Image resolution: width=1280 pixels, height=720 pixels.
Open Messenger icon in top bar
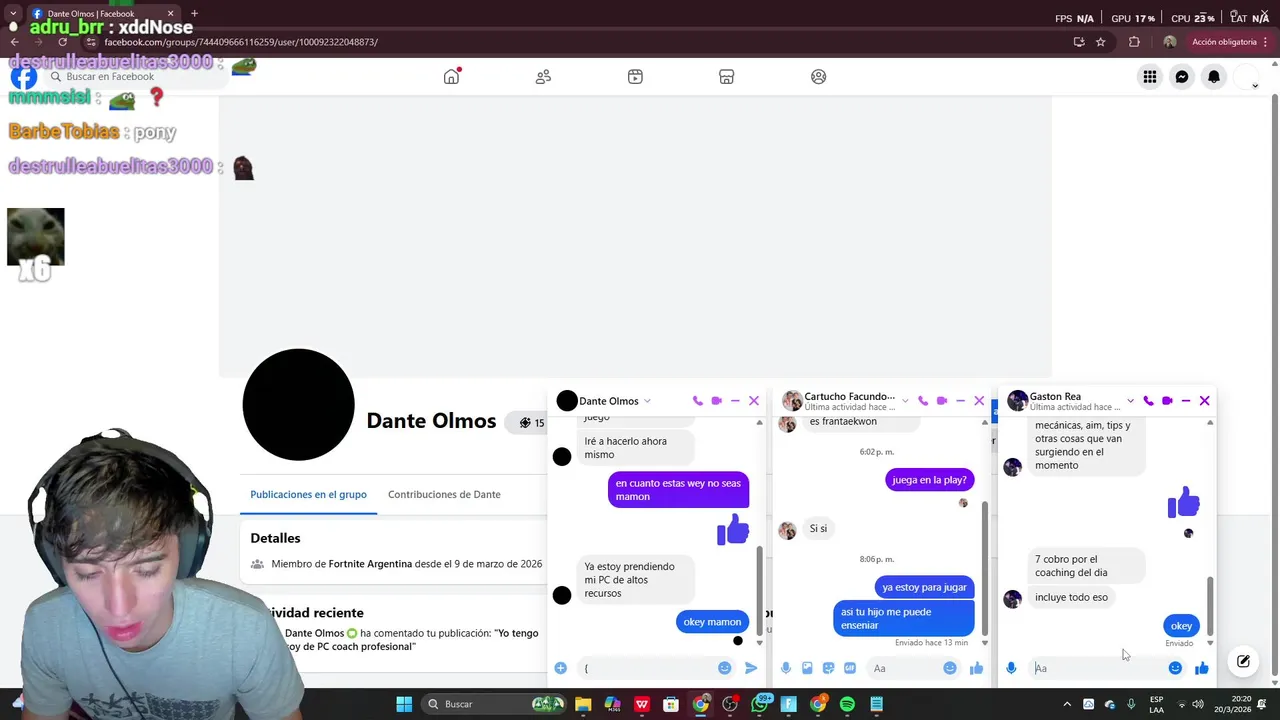pyautogui.click(x=1182, y=77)
